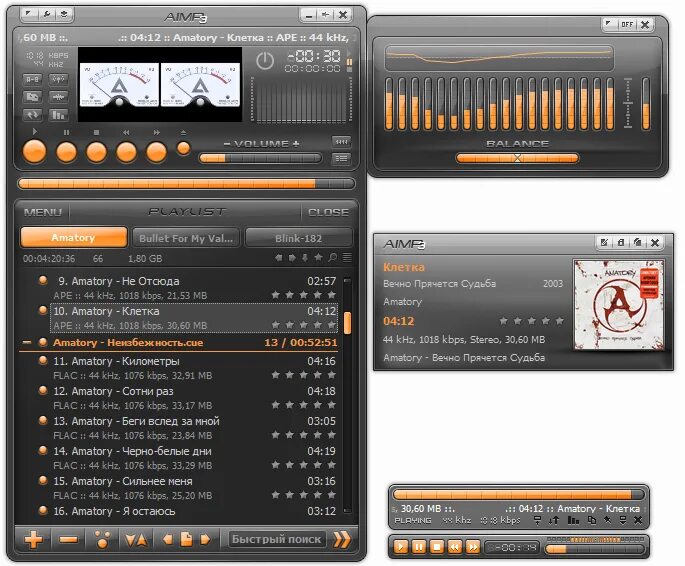This screenshot has width=685, height=566.
Task: Click the equalizer bars icon in mini player
Action: click(573, 520)
